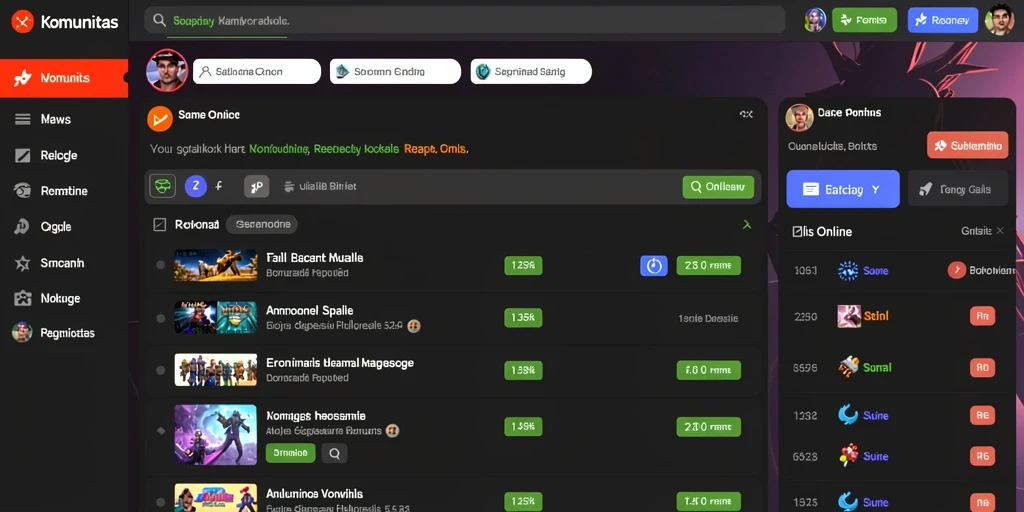Open the Fall Bacant Mualle game thumbnail

(x=216, y=265)
